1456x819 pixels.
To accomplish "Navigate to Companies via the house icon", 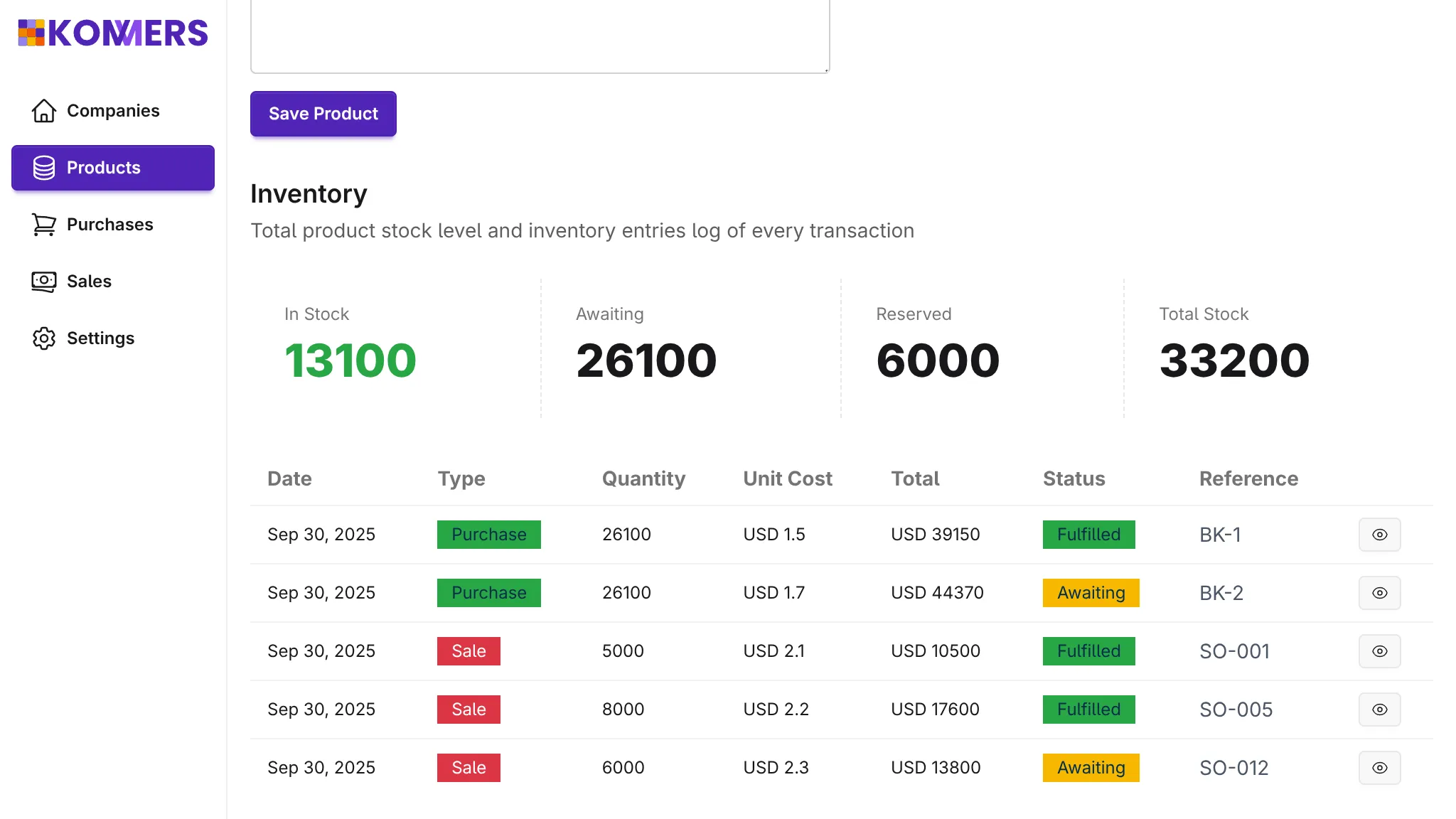I will (x=43, y=110).
